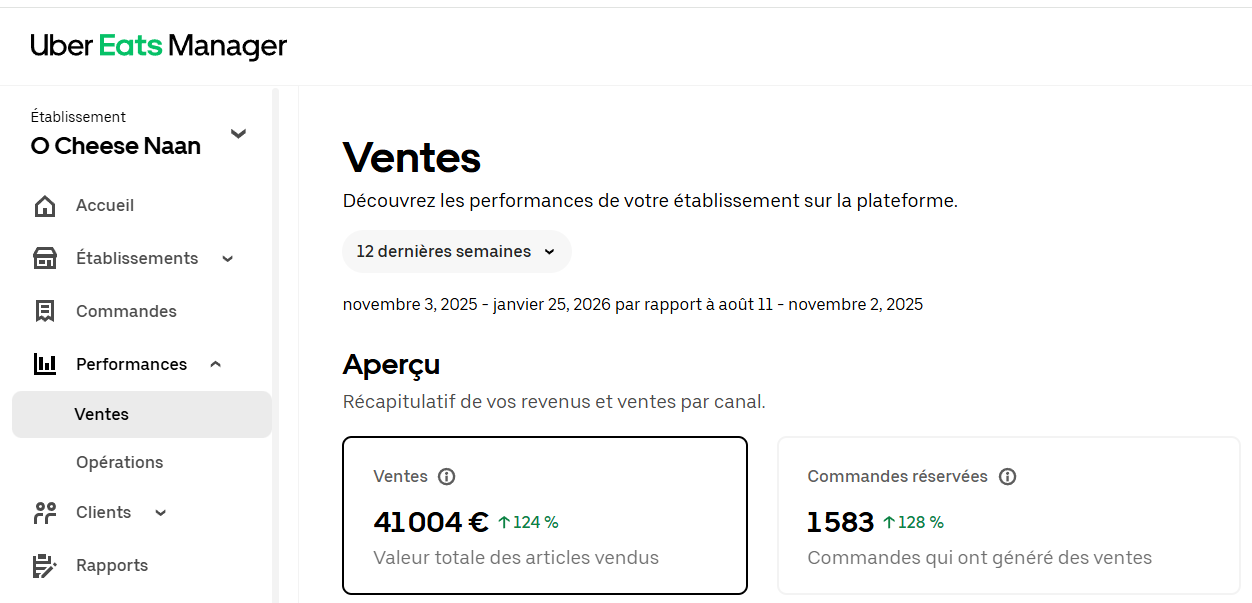Click the sidebar vertical scrollbar
1252x603 pixels.
276,345
